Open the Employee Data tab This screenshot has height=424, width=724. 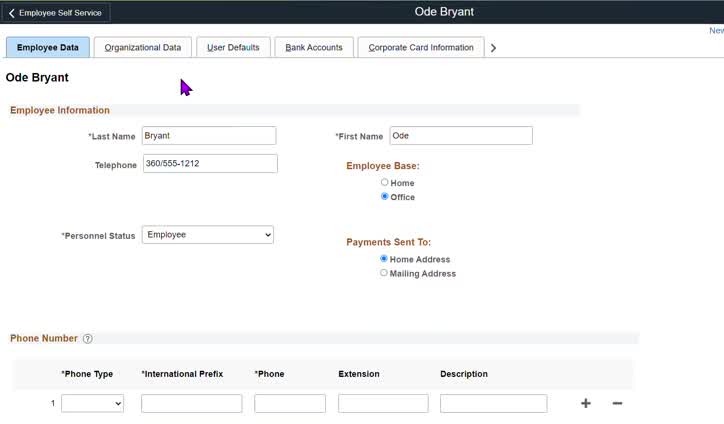[48, 48]
